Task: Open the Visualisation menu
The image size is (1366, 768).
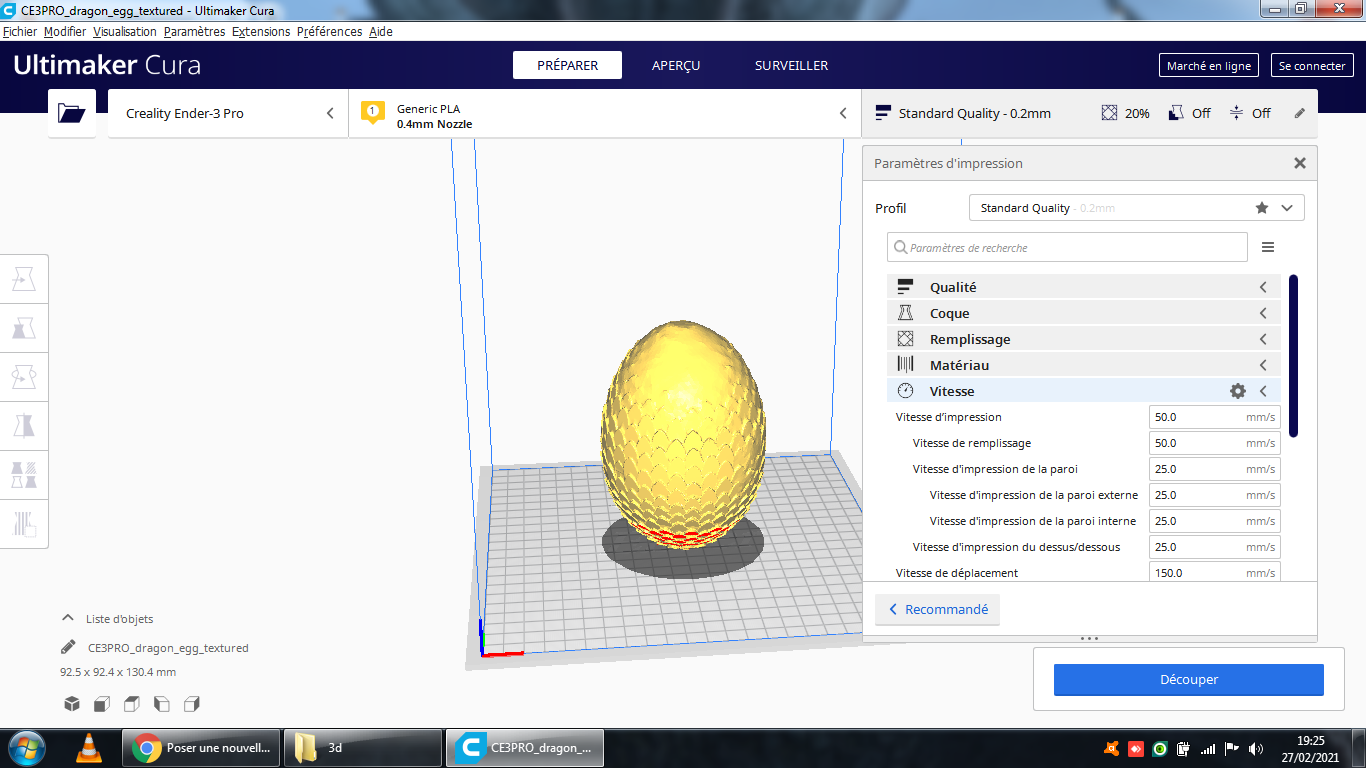Action: (x=125, y=31)
